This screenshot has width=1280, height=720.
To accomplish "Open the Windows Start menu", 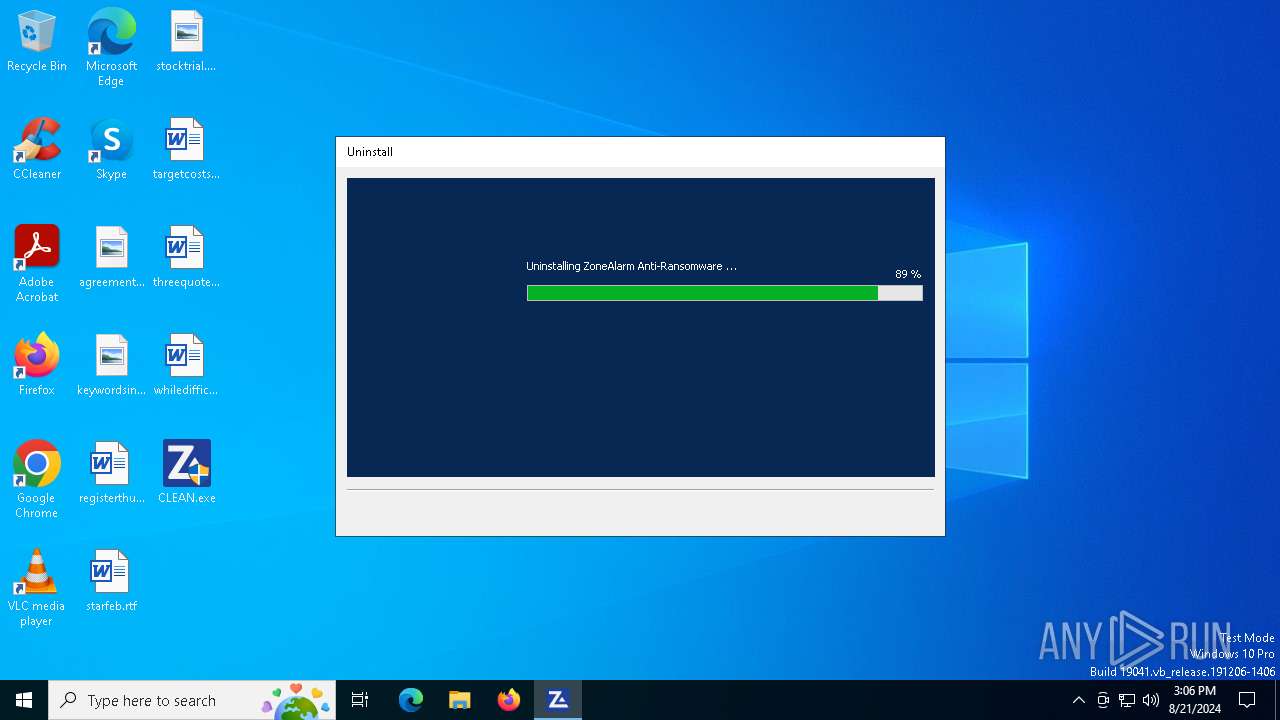I will (x=24, y=700).
